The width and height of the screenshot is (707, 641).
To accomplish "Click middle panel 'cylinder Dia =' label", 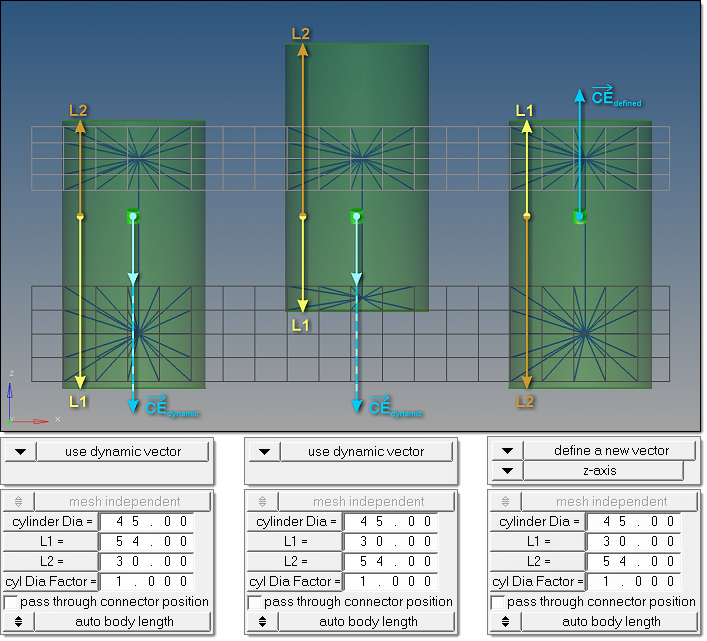I will pos(295,522).
